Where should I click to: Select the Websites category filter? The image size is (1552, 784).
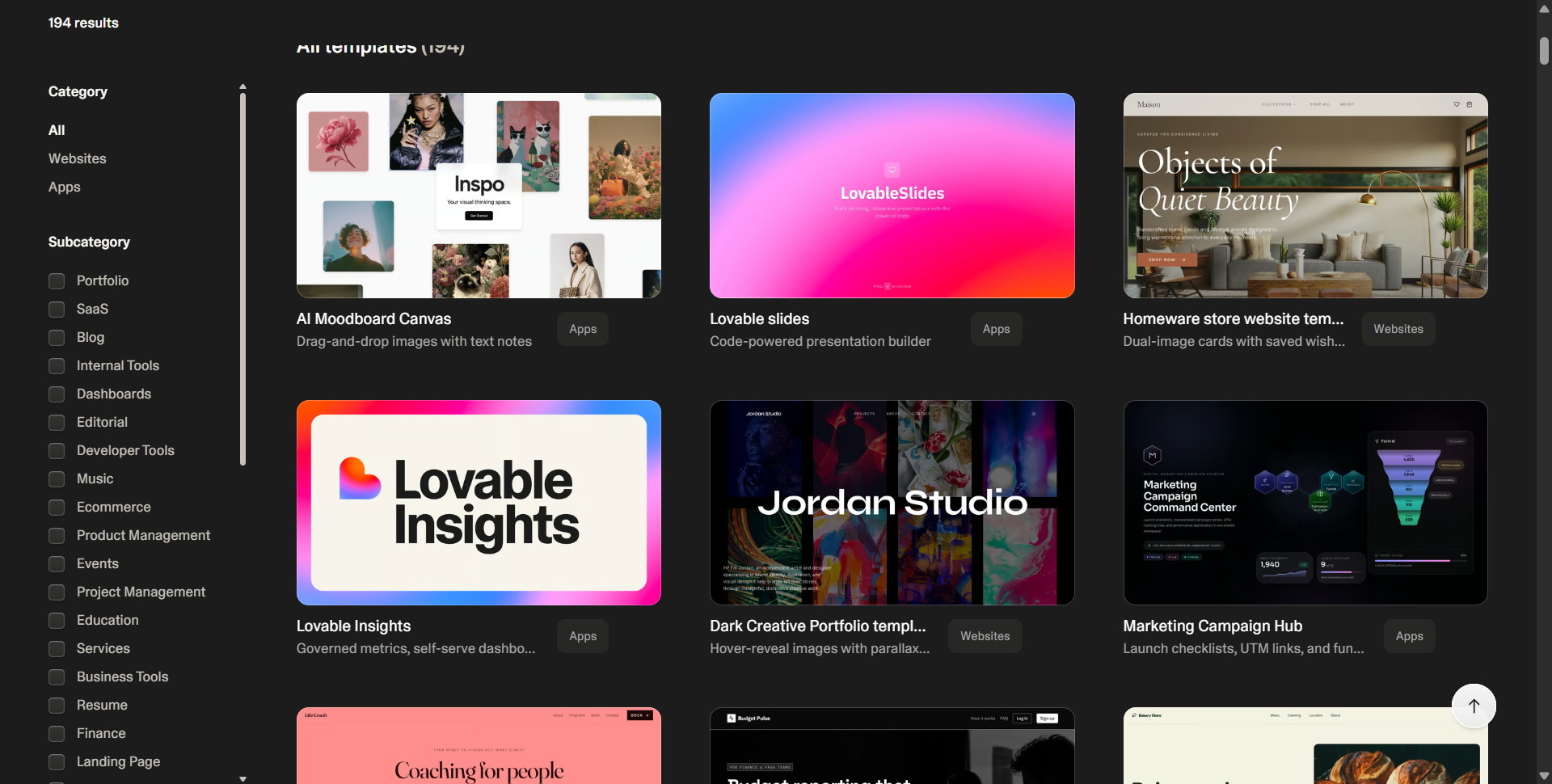(x=78, y=158)
